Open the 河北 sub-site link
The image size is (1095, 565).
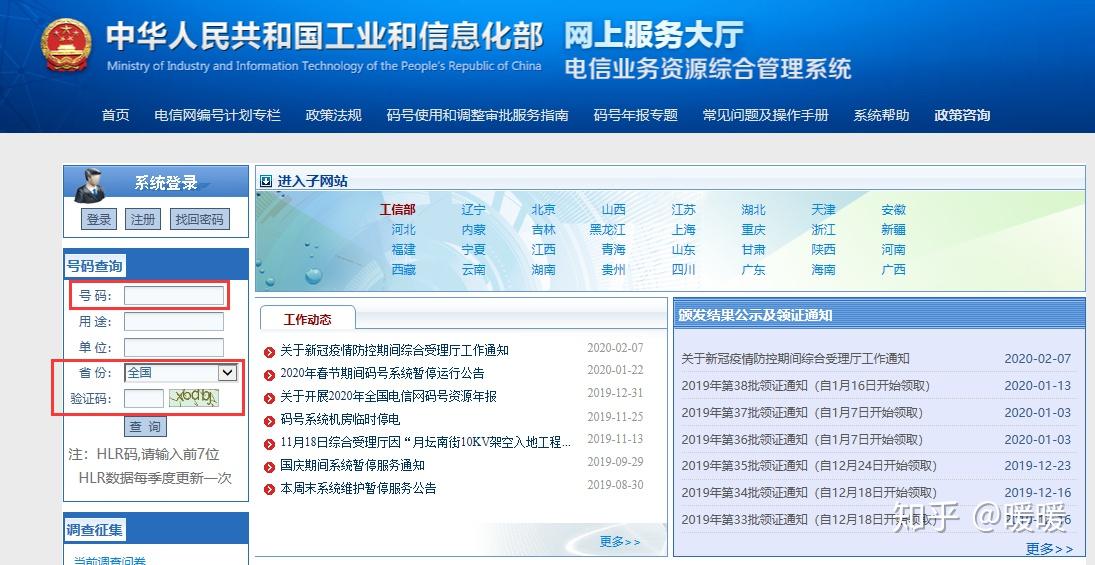404,230
